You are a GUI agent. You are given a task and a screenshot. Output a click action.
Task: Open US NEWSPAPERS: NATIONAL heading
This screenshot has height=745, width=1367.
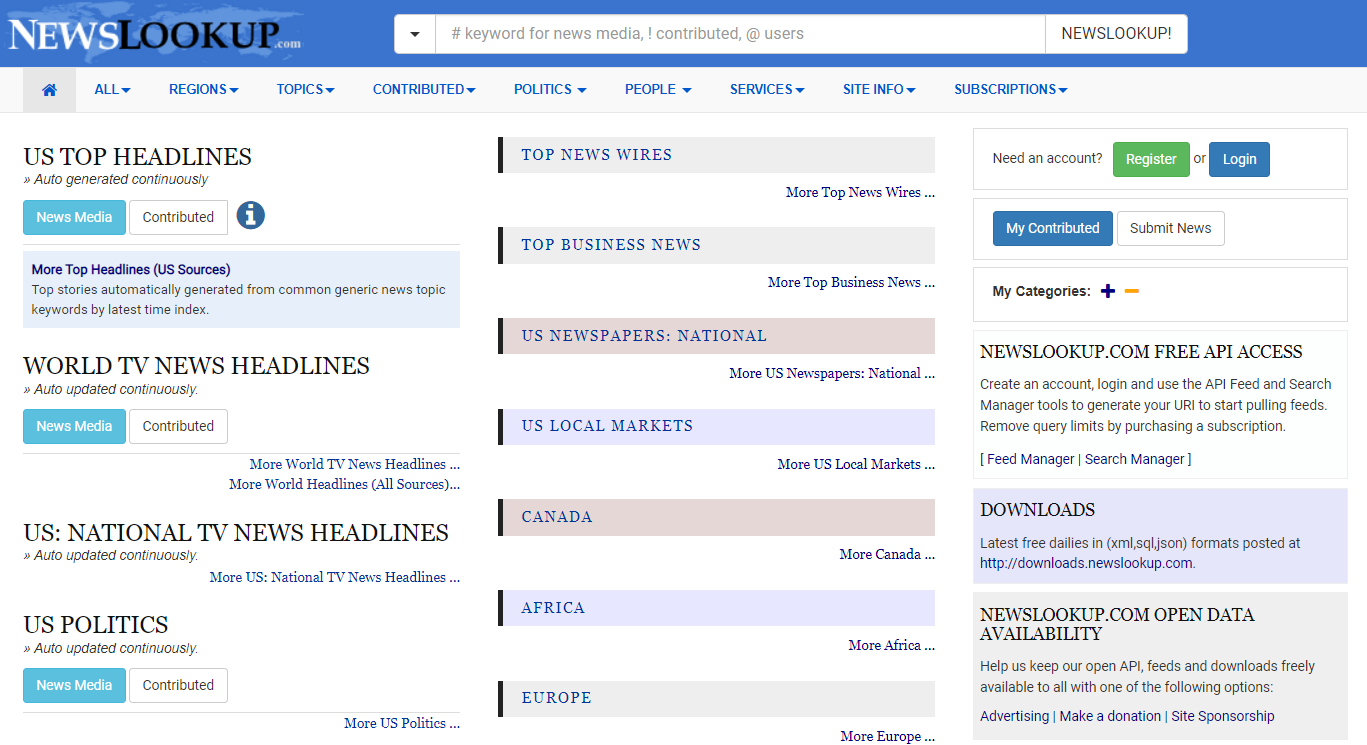[x=644, y=336]
